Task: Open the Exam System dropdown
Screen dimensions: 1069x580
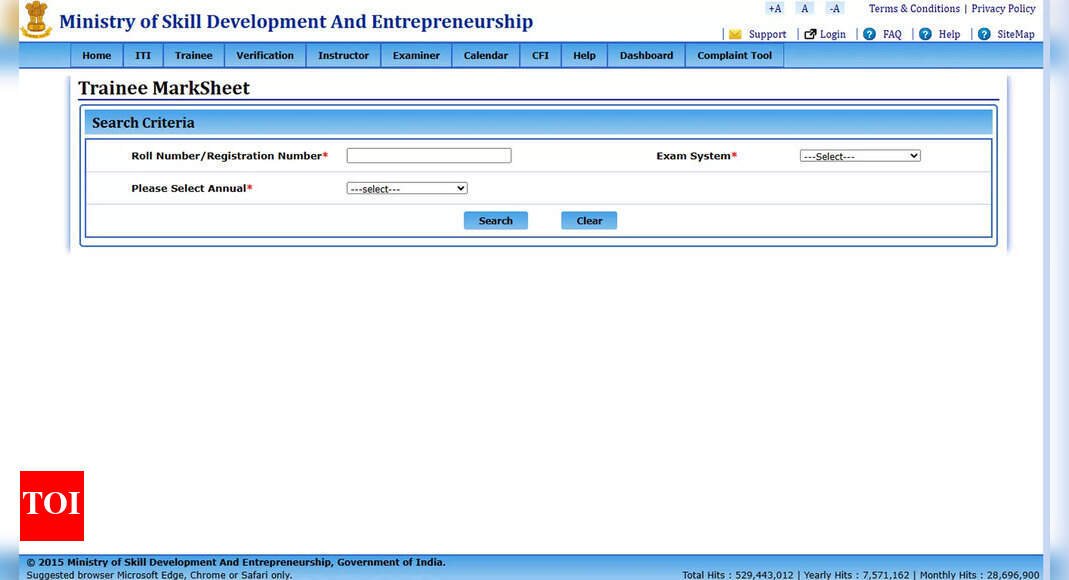Action: pyautogui.click(x=860, y=156)
